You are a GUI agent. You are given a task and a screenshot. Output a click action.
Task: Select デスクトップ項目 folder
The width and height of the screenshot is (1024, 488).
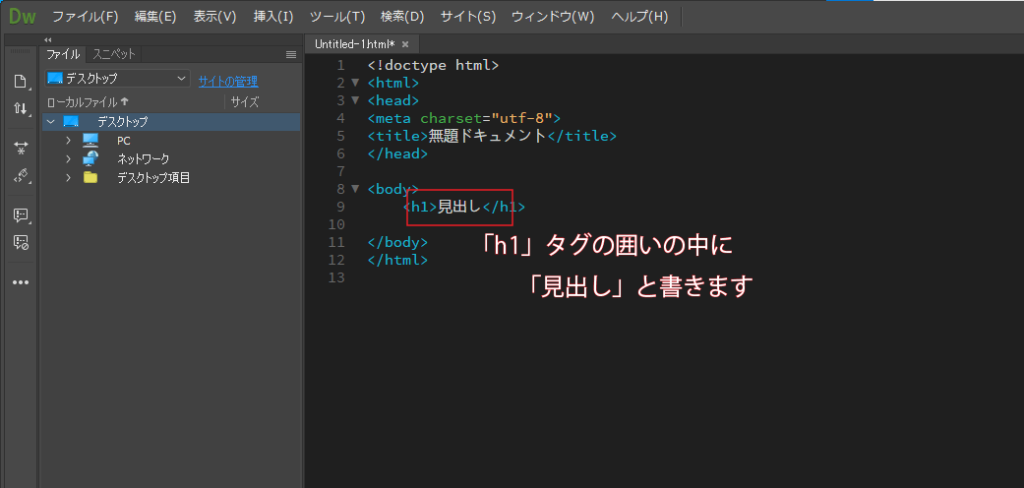[x=153, y=177]
